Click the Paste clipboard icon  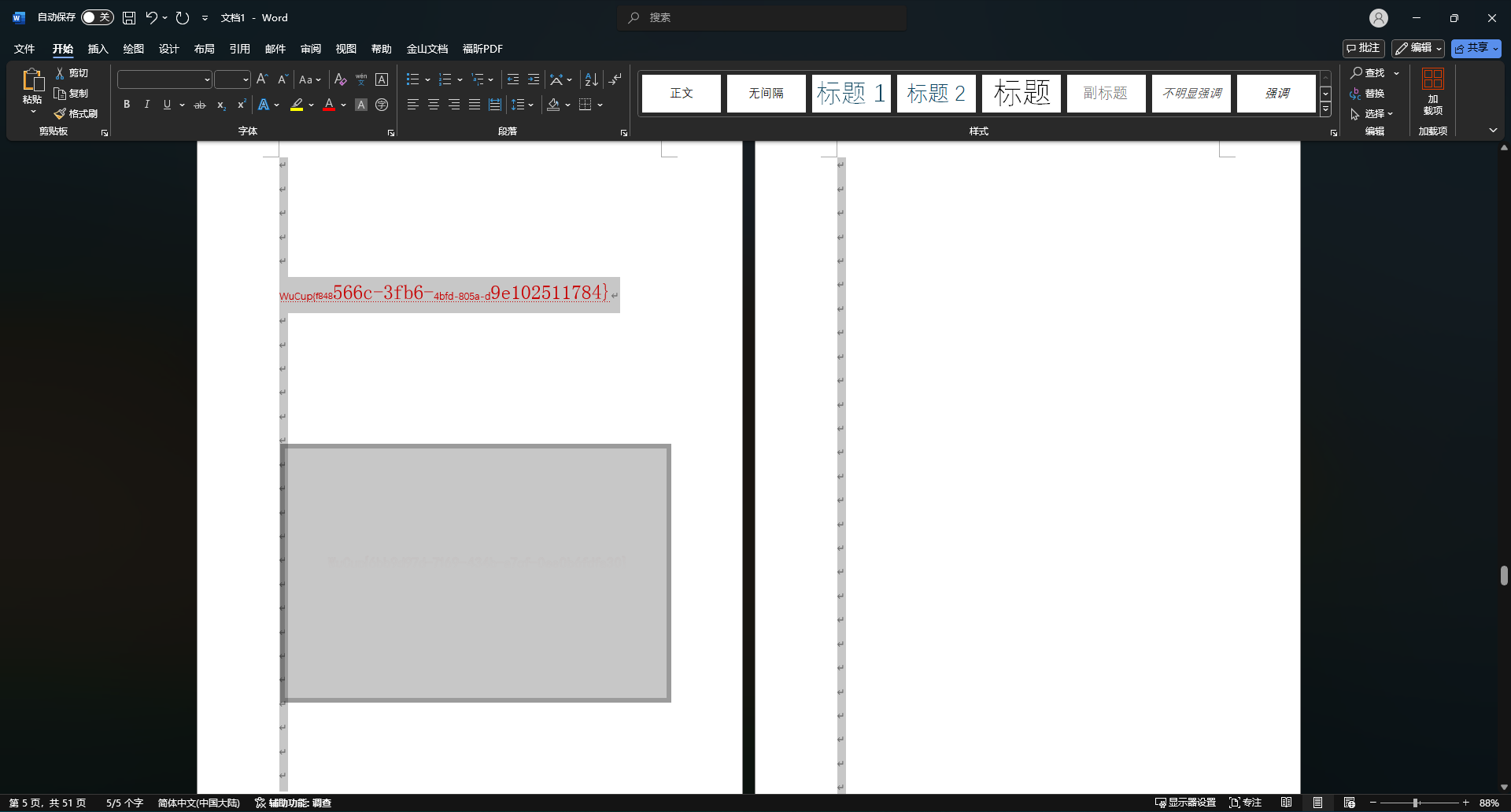[x=32, y=80]
